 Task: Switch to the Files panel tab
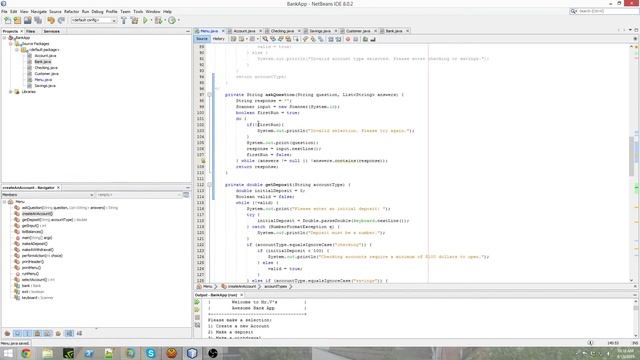coord(31,31)
